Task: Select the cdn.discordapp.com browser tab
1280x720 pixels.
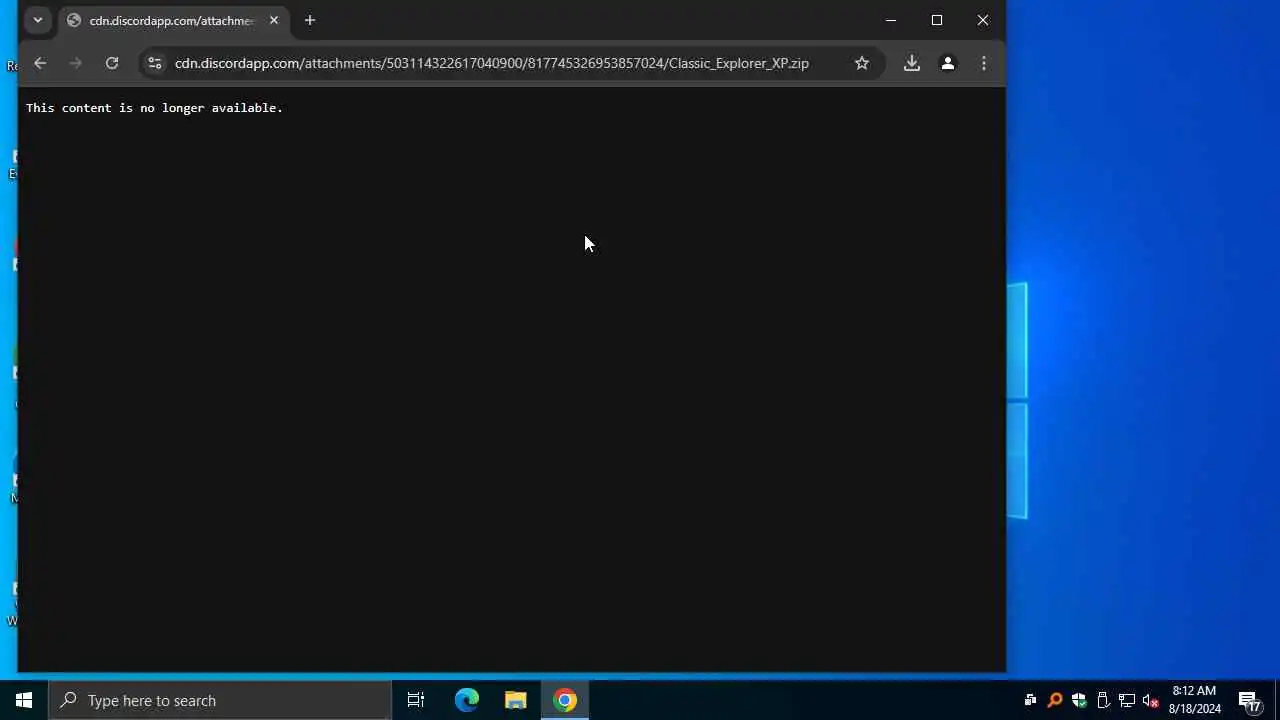Action: (172, 20)
